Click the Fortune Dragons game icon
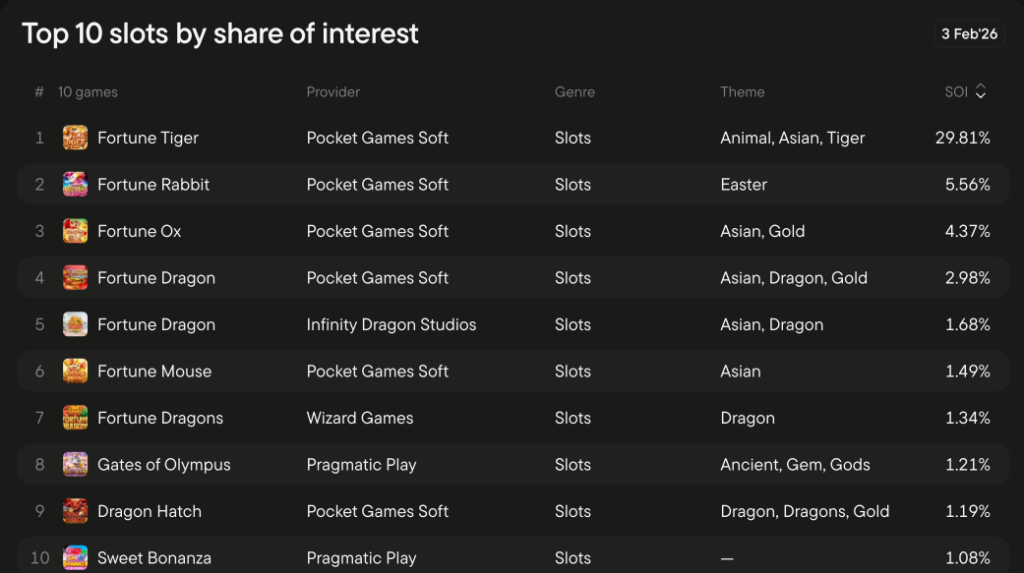The width and height of the screenshot is (1024, 573). click(x=75, y=418)
